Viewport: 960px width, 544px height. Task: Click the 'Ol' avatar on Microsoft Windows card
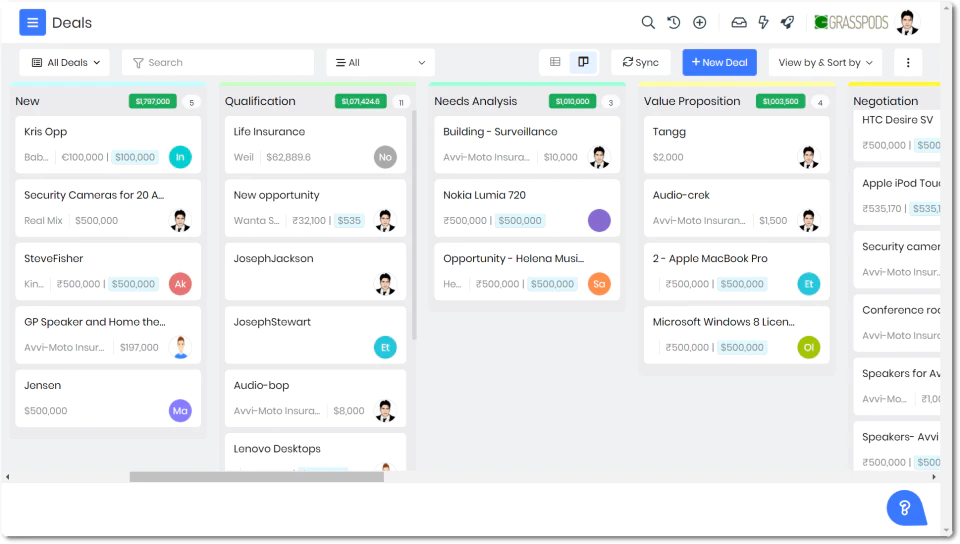808,348
